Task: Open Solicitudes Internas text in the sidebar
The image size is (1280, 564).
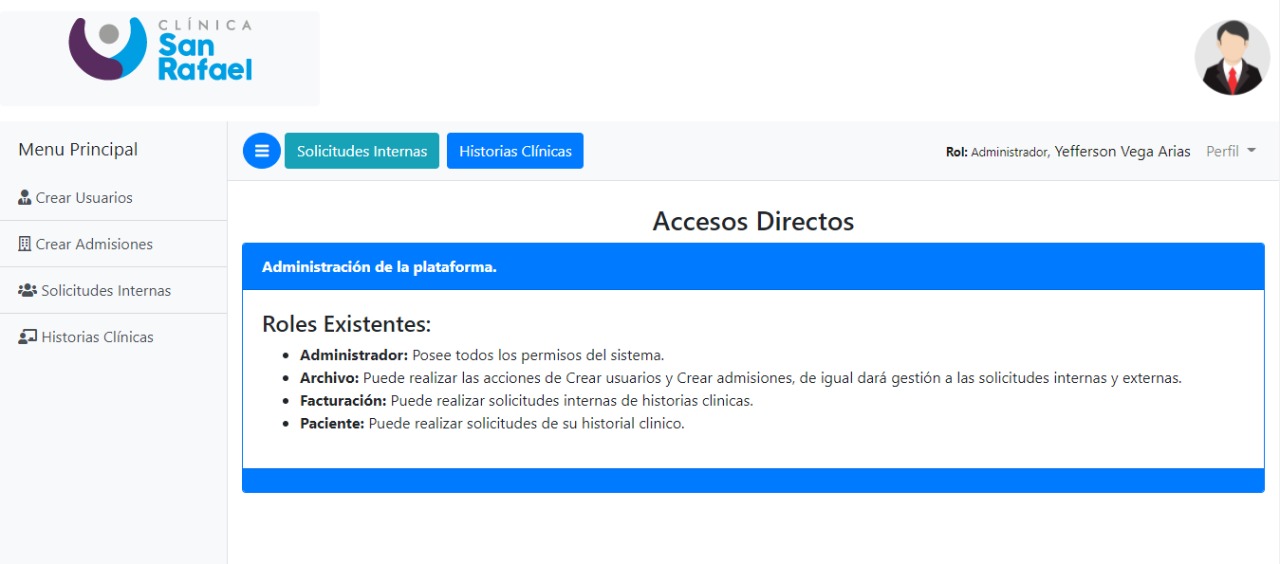Action: click(x=106, y=291)
